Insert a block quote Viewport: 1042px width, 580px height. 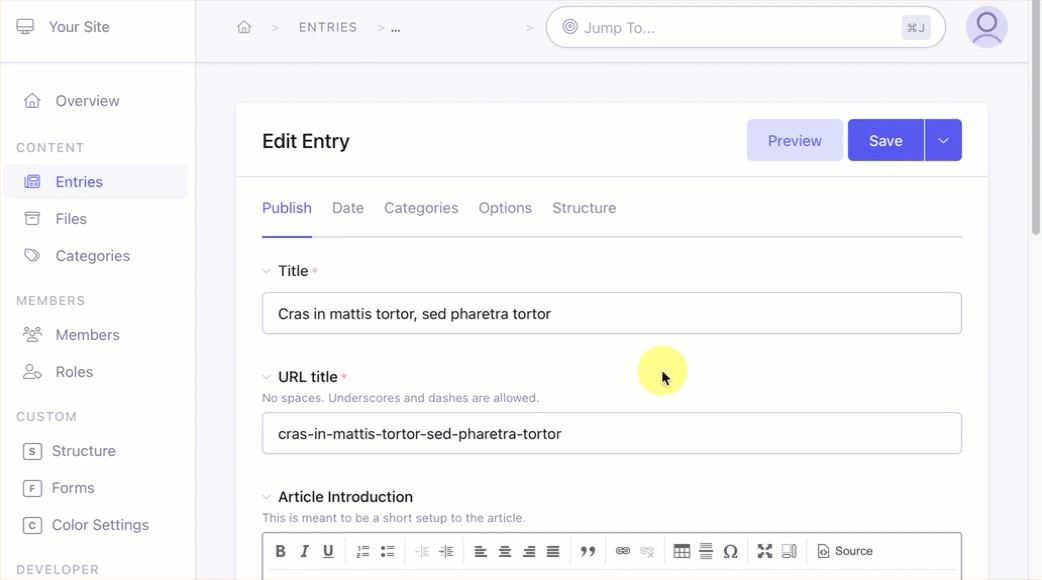[588, 551]
